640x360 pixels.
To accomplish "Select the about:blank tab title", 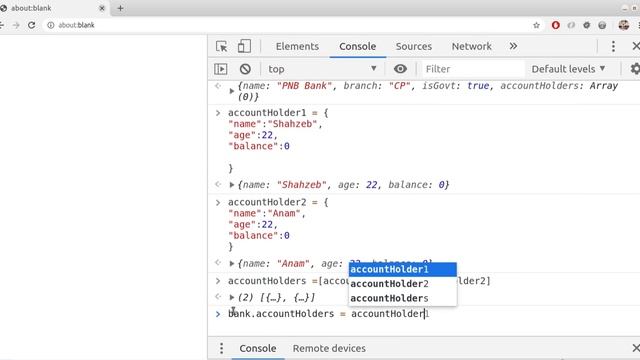I will point(31,8).
